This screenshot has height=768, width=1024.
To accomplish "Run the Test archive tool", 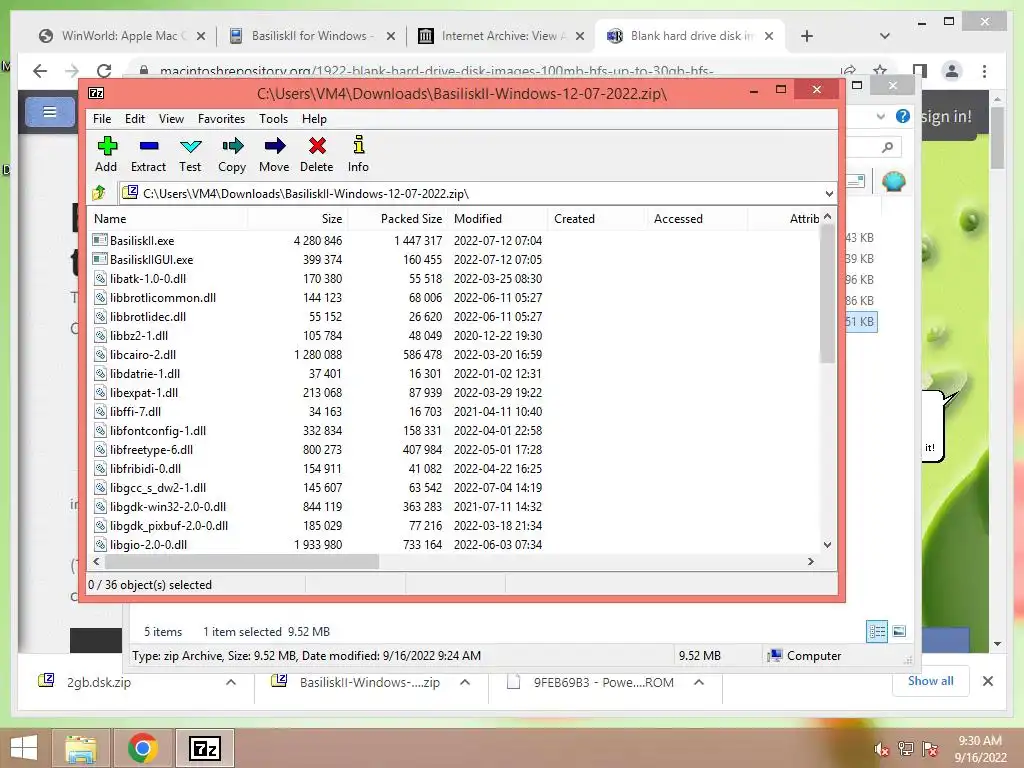I will pos(190,155).
